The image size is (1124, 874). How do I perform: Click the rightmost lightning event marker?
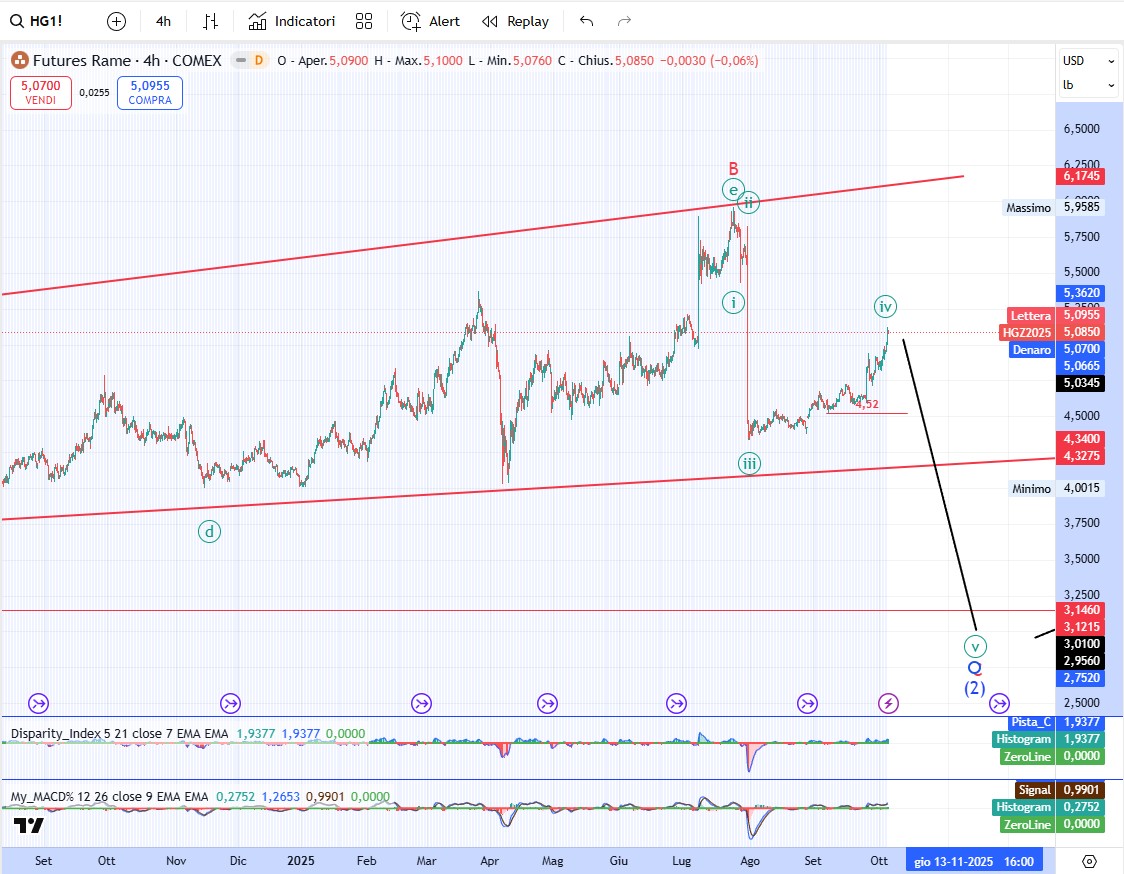coord(888,704)
